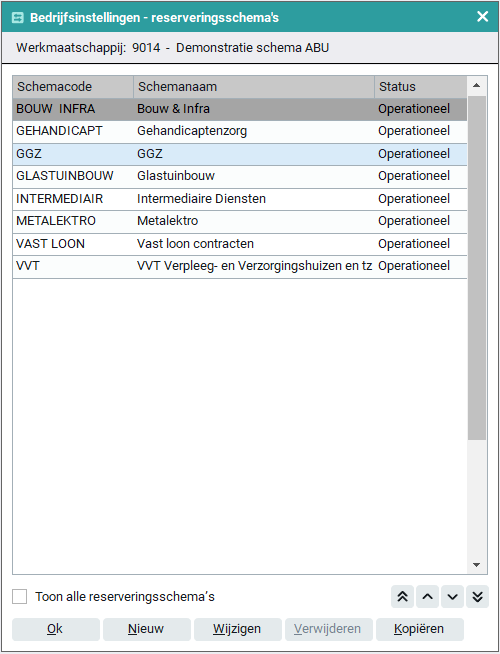Enable Toon alle reserveringsschema's checkbox

point(20,596)
